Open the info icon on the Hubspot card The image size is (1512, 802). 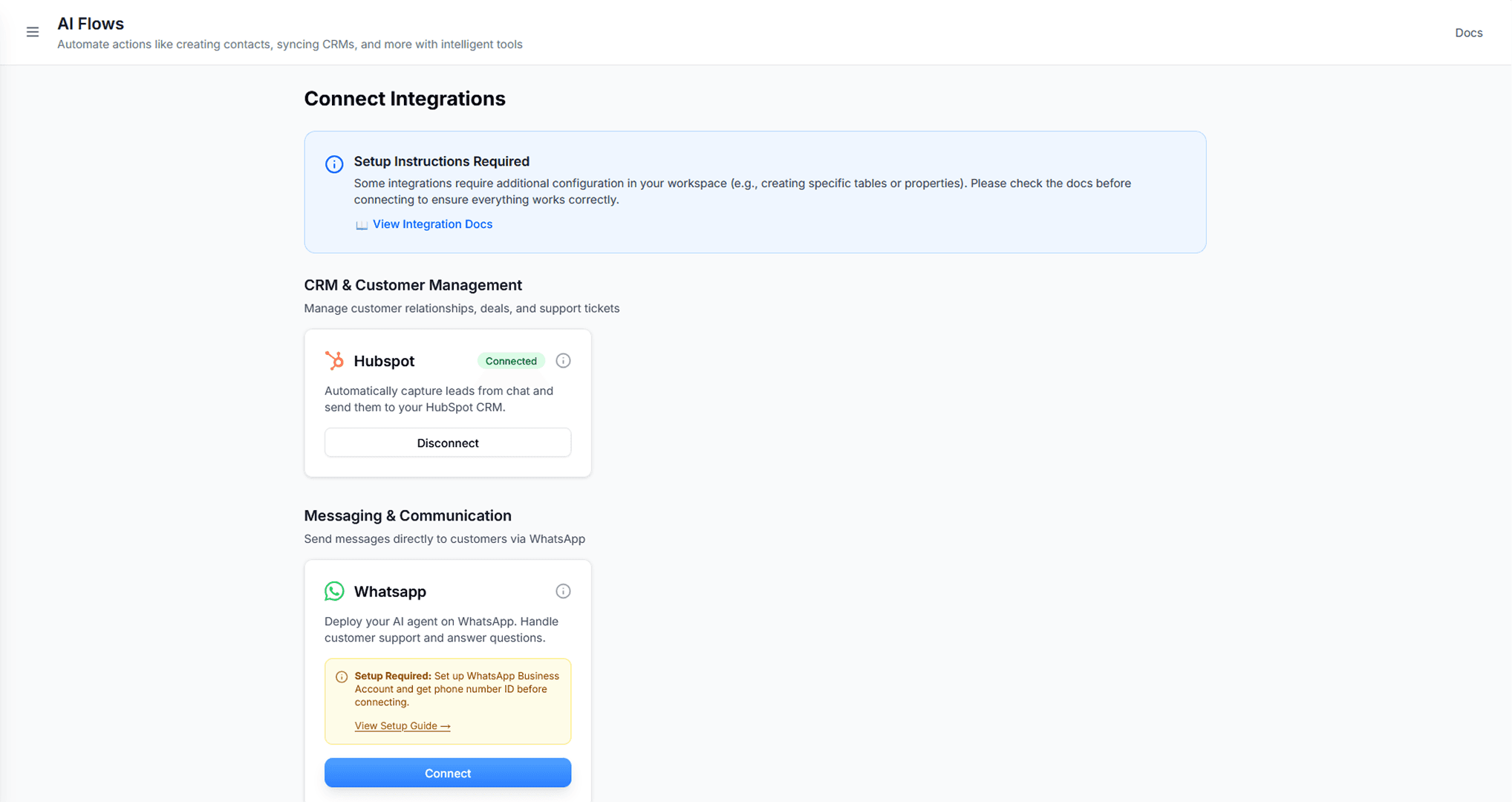563,360
